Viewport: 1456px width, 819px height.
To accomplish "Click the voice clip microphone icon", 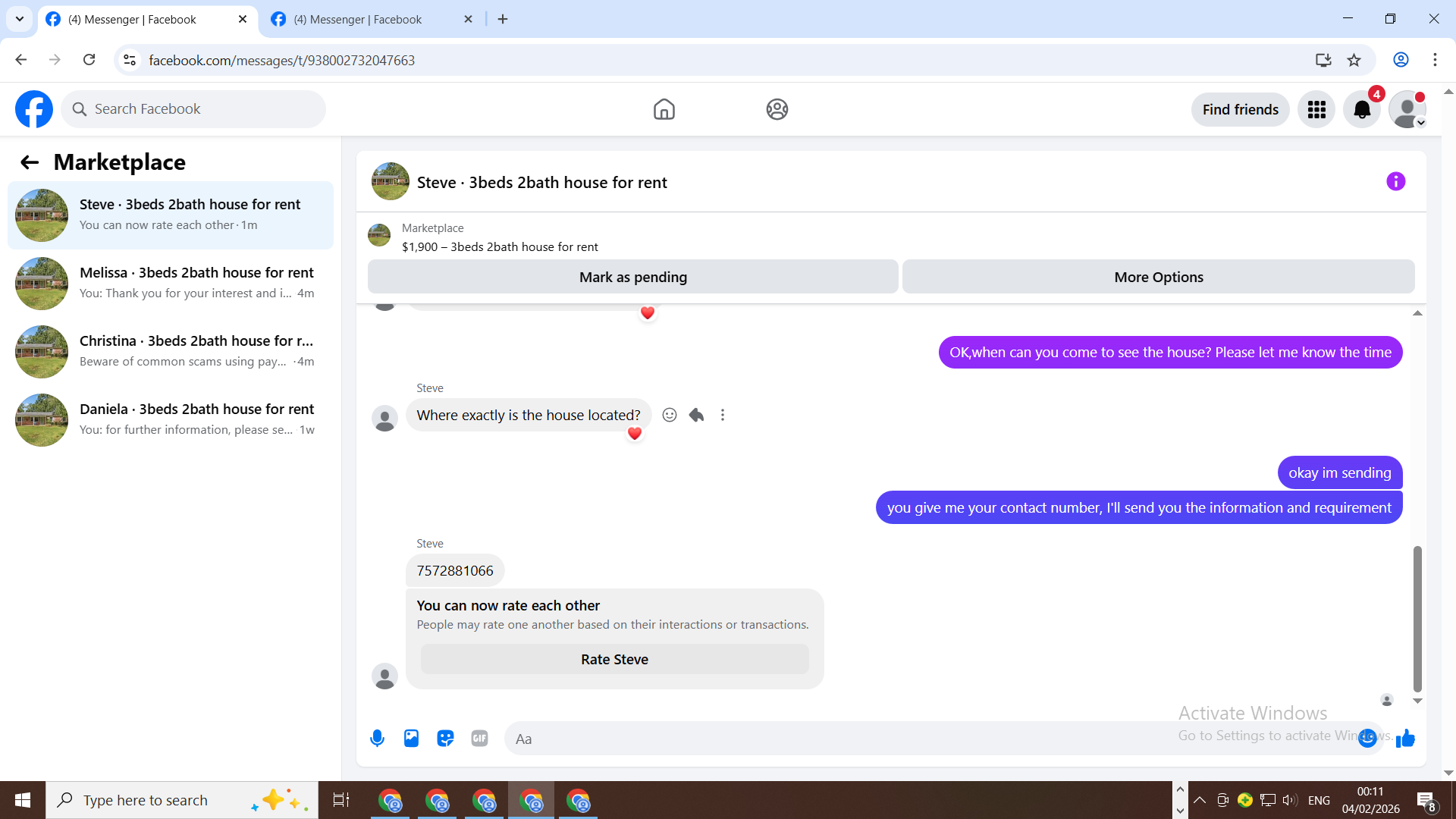I will (x=377, y=738).
